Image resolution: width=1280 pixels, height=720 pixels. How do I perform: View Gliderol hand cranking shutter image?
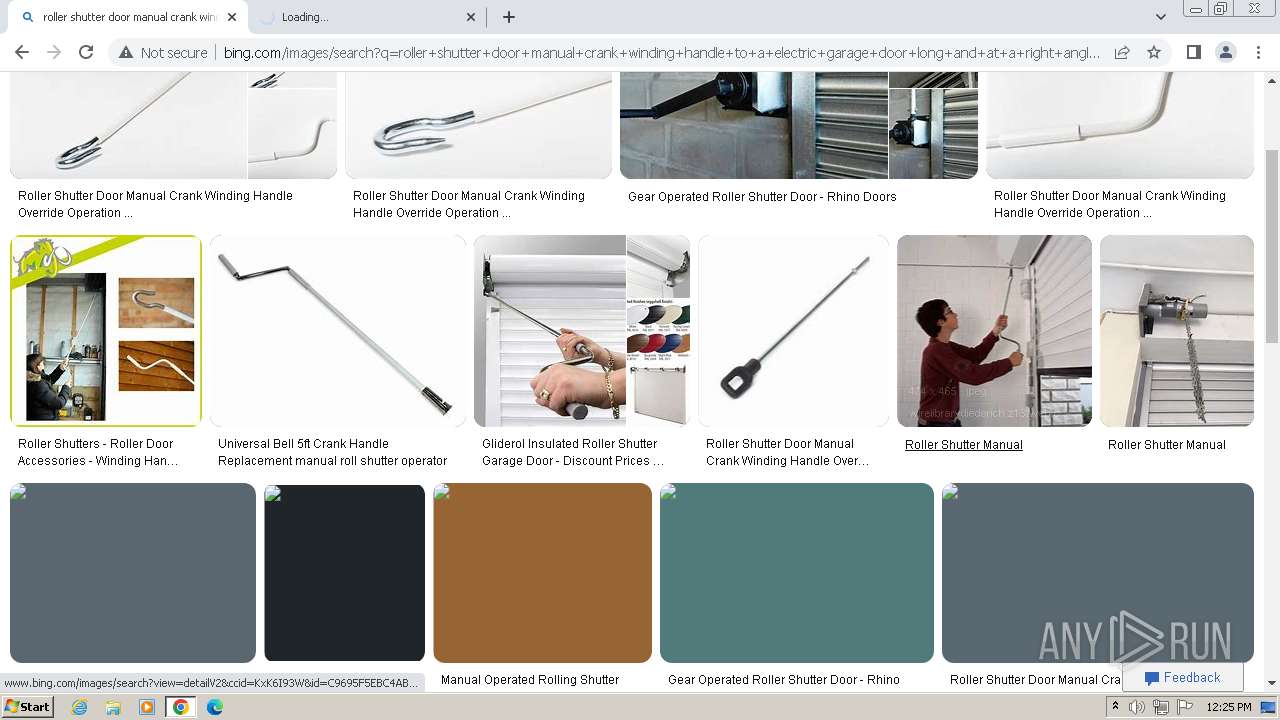pyautogui.click(x=582, y=331)
